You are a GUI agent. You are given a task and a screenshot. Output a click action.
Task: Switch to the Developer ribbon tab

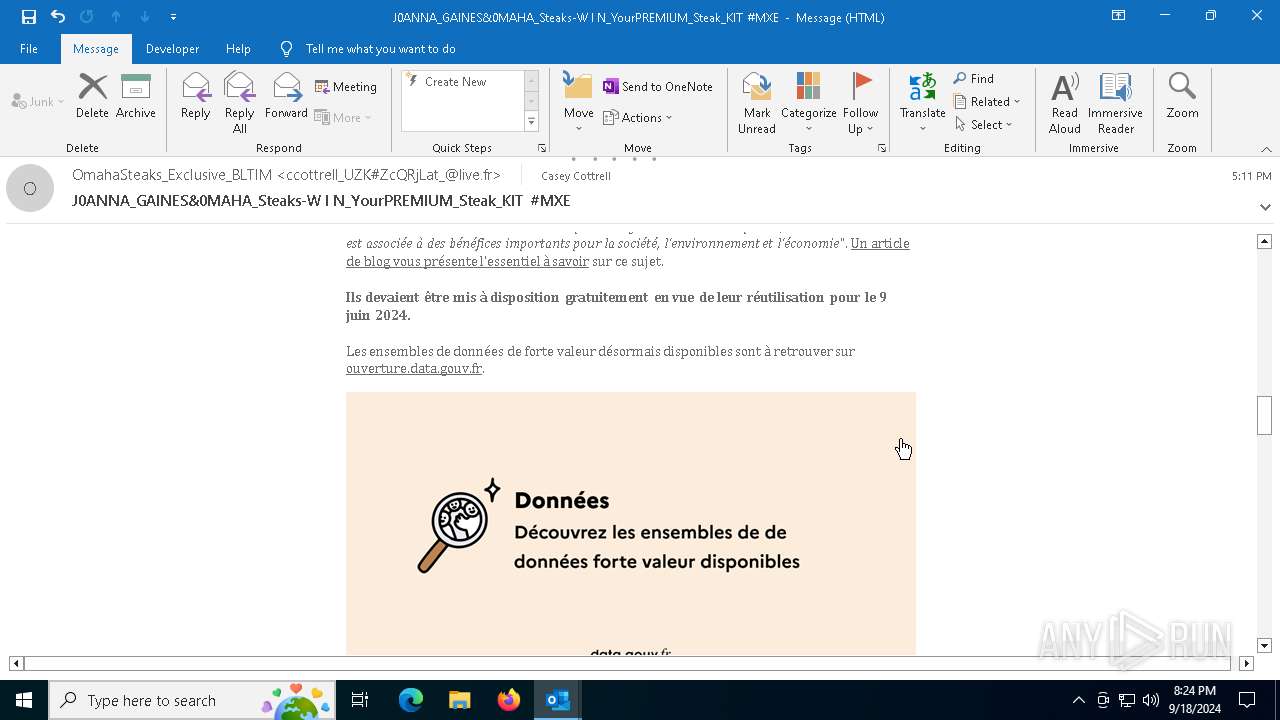pyautogui.click(x=172, y=48)
